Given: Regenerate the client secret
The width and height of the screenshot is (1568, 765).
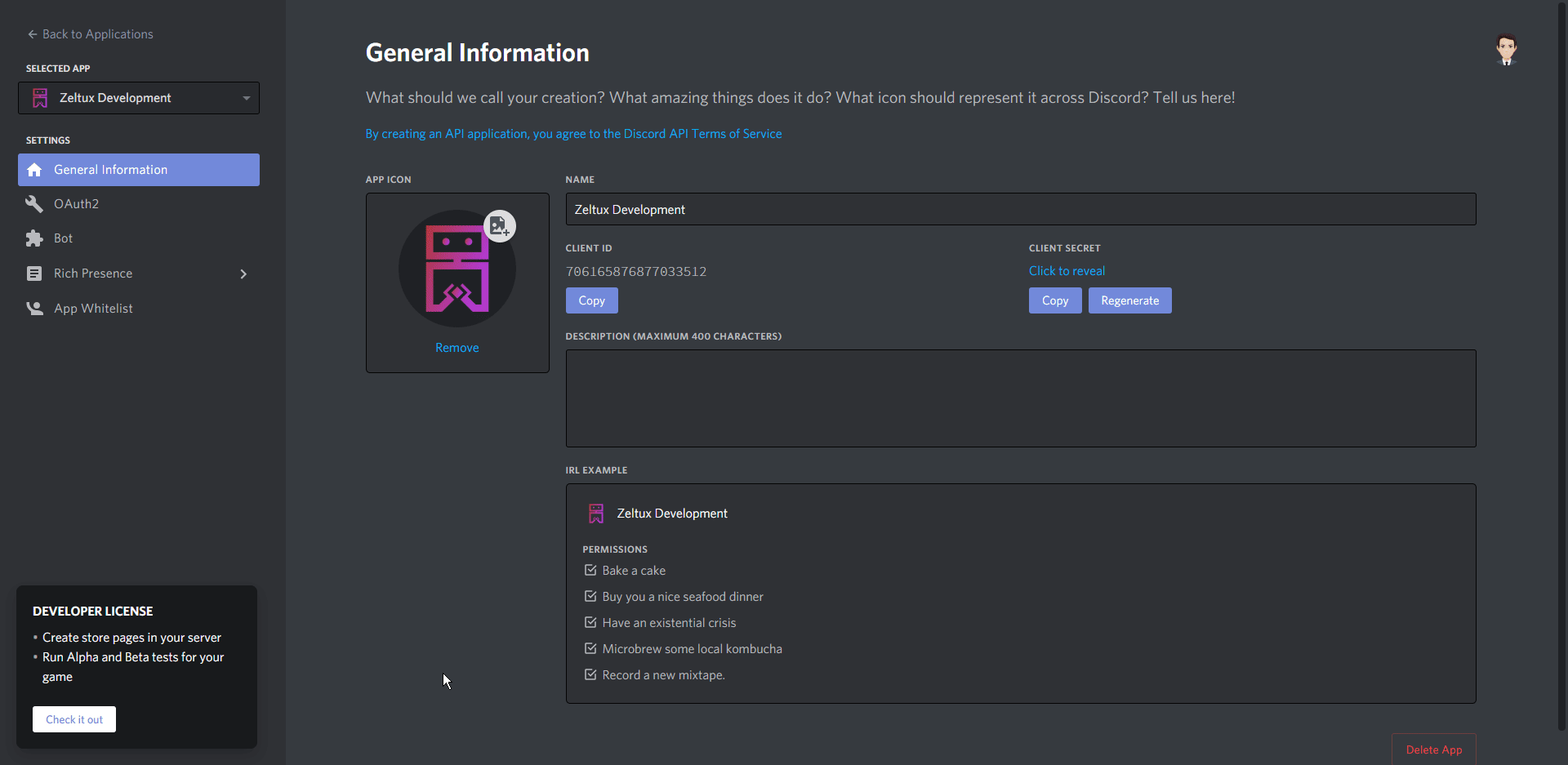Looking at the screenshot, I should pyautogui.click(x=1130, y=300).
